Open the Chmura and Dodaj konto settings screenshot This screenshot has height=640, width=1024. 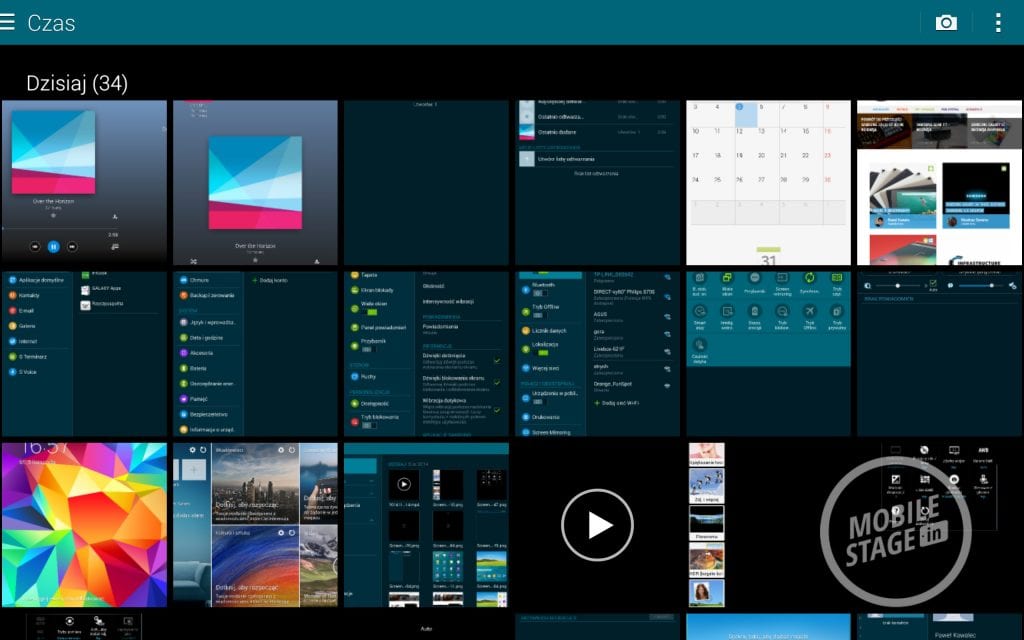(255, 353)
